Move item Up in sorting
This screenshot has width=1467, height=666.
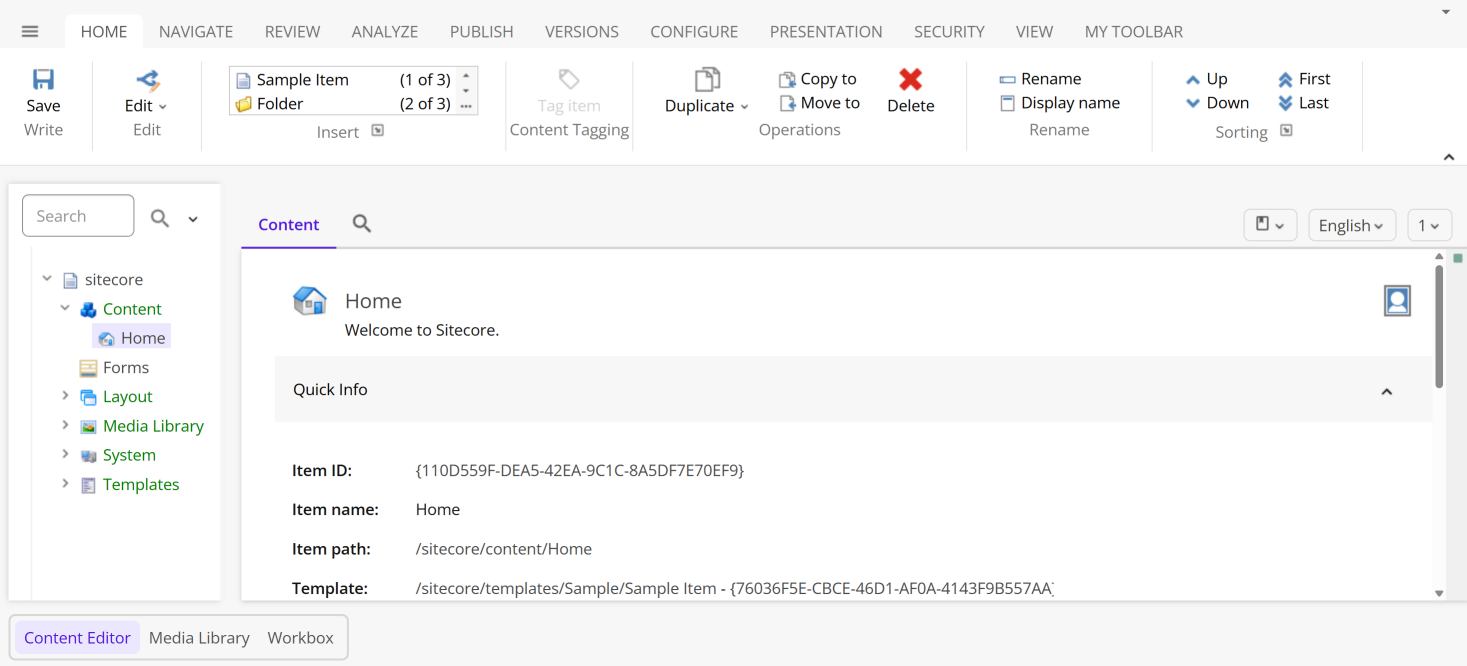click(x=1206, y=79)
